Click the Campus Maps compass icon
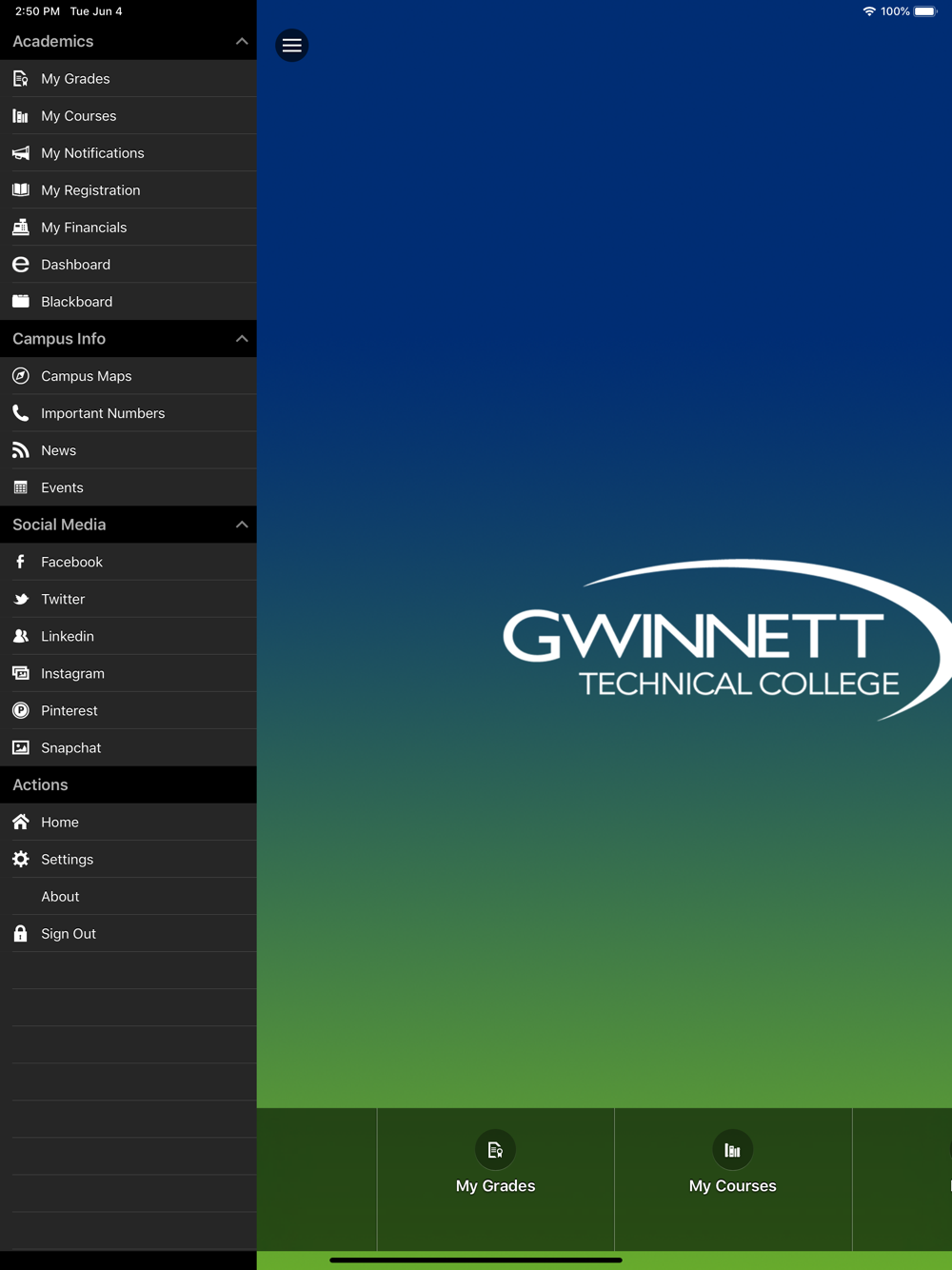This screenshot has width=952, height=1270. pos(20,376)
